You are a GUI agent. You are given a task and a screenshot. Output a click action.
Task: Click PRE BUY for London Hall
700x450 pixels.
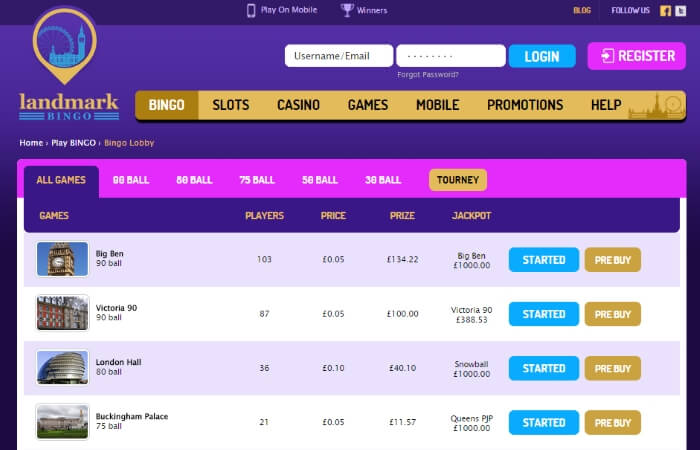(612, 368)
